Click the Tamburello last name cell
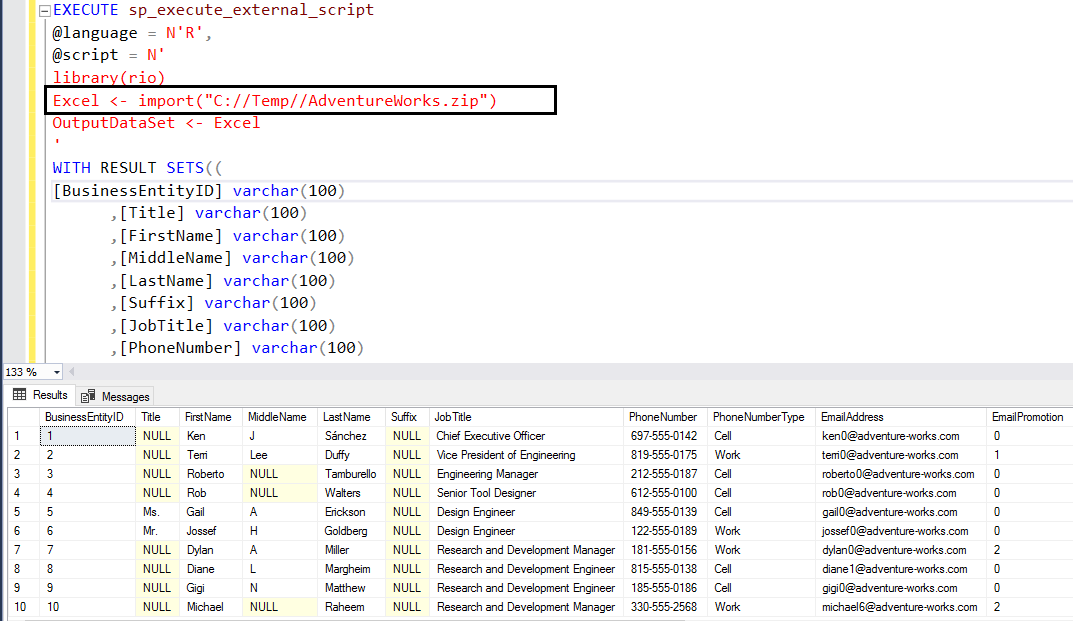 pyautogui.click(x=350, y=474)
